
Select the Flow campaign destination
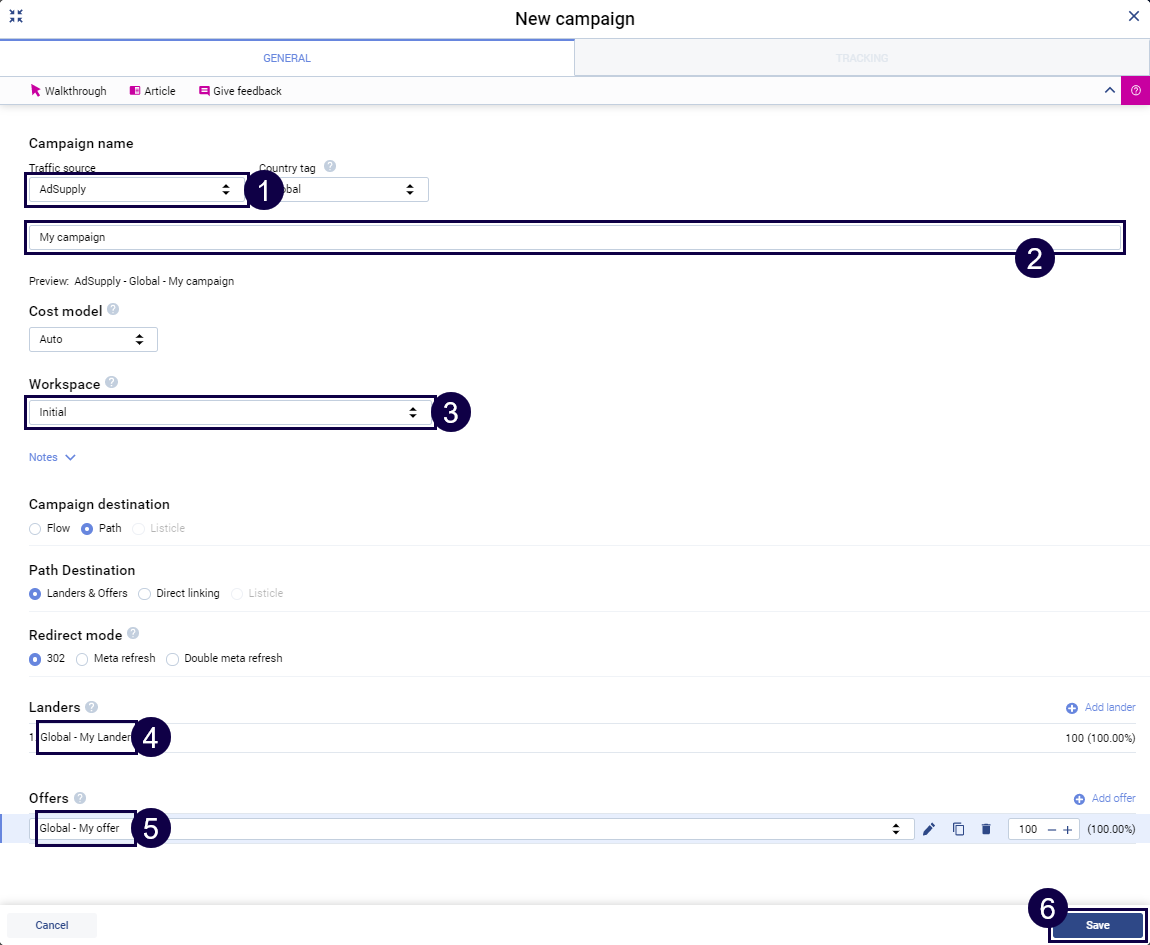(x=33, y=528)
